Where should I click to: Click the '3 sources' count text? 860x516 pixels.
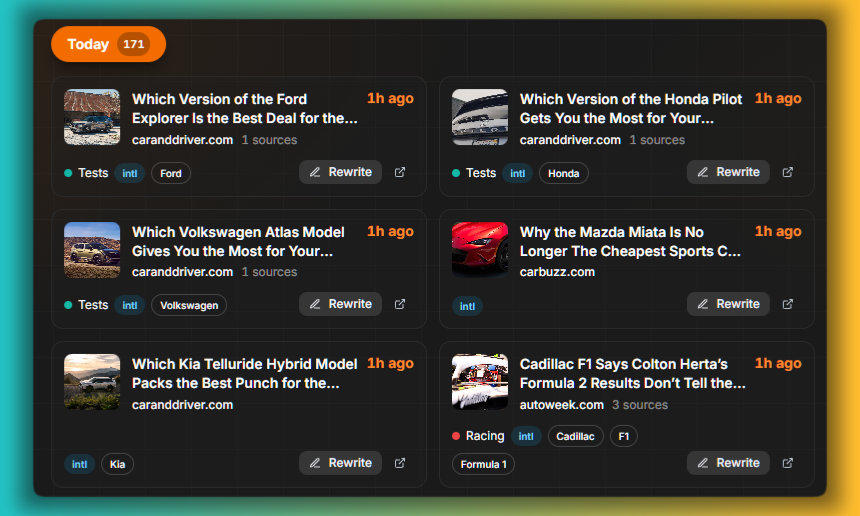click(640, 405)
